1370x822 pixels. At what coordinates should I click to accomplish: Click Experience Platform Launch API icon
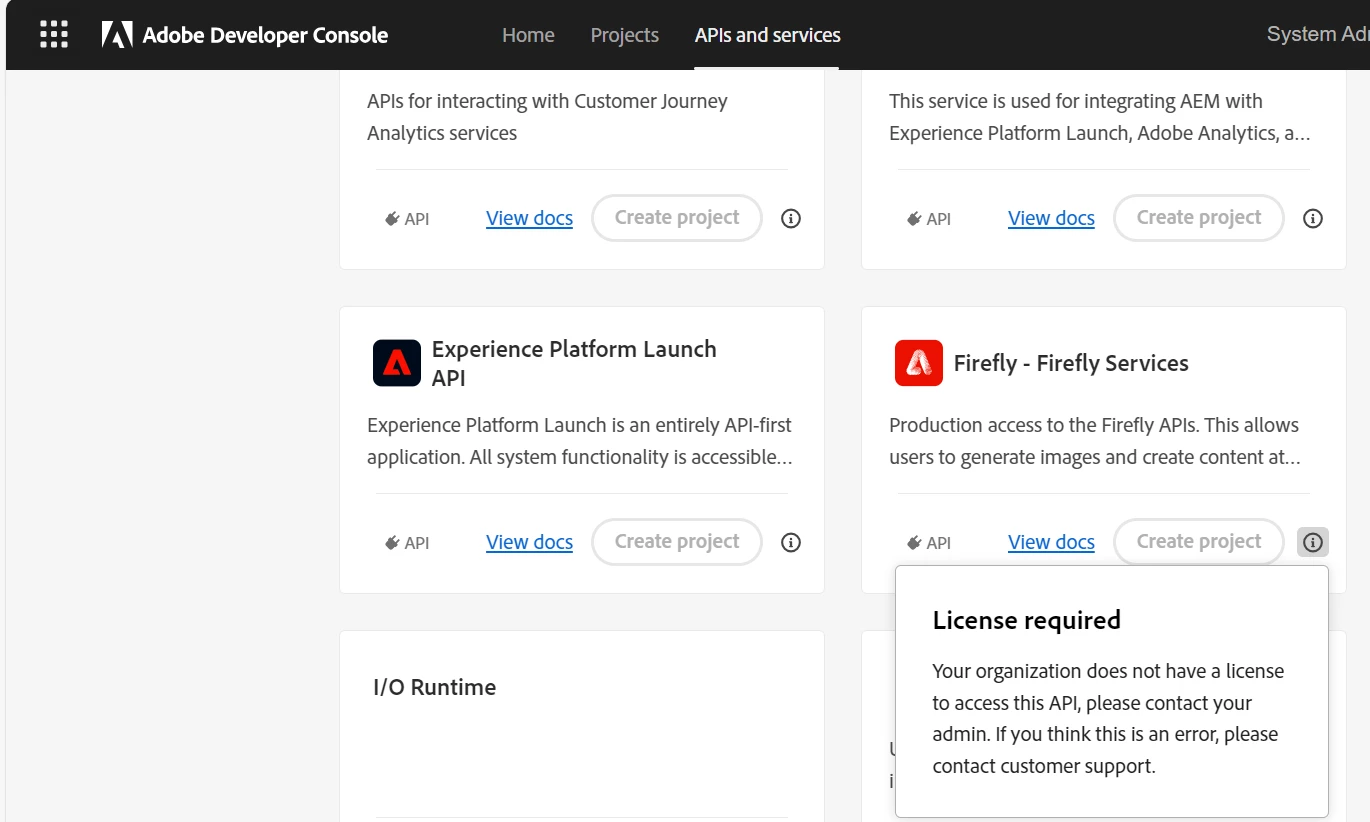tap(397, 363)
